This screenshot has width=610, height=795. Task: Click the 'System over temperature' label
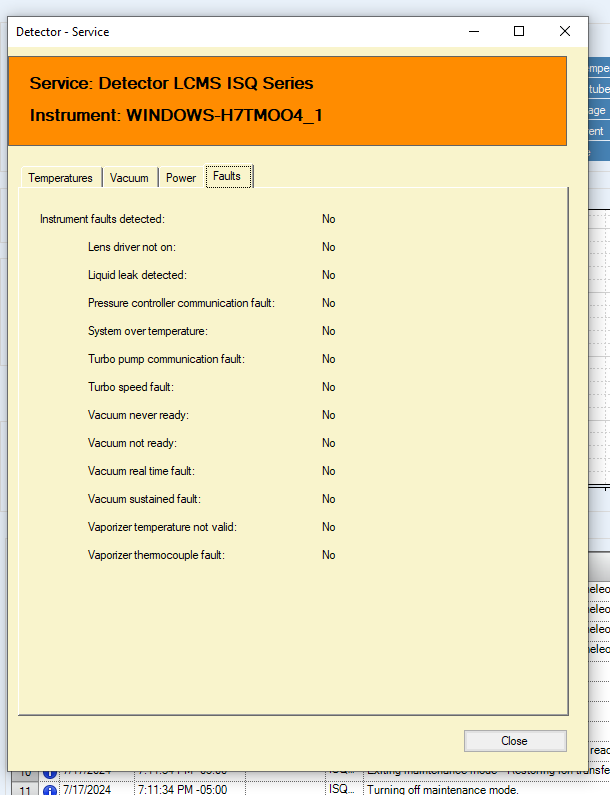(148, 331)
